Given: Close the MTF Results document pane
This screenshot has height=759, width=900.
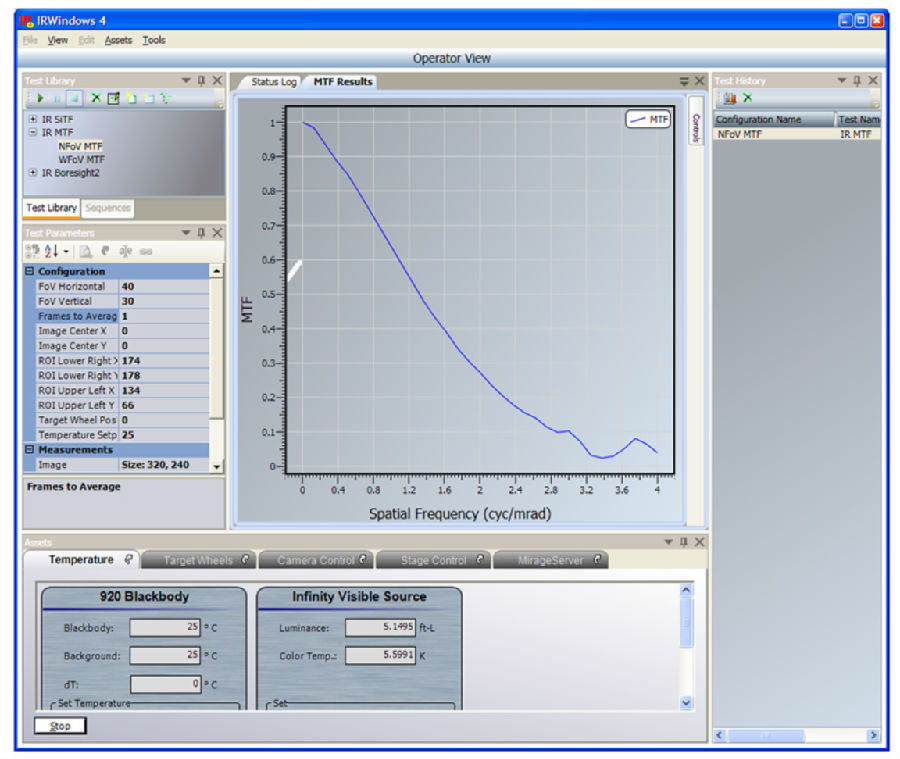Looking at the screenshot, I should 699,81.
